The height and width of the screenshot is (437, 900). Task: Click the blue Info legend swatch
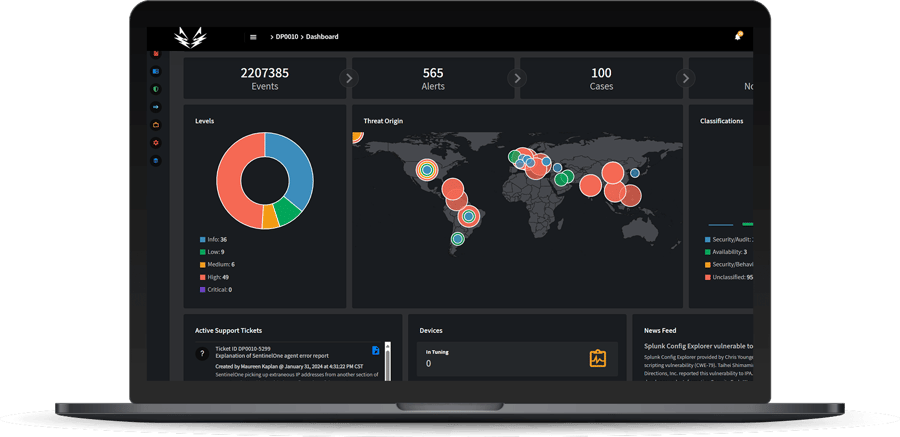point(203,239)
